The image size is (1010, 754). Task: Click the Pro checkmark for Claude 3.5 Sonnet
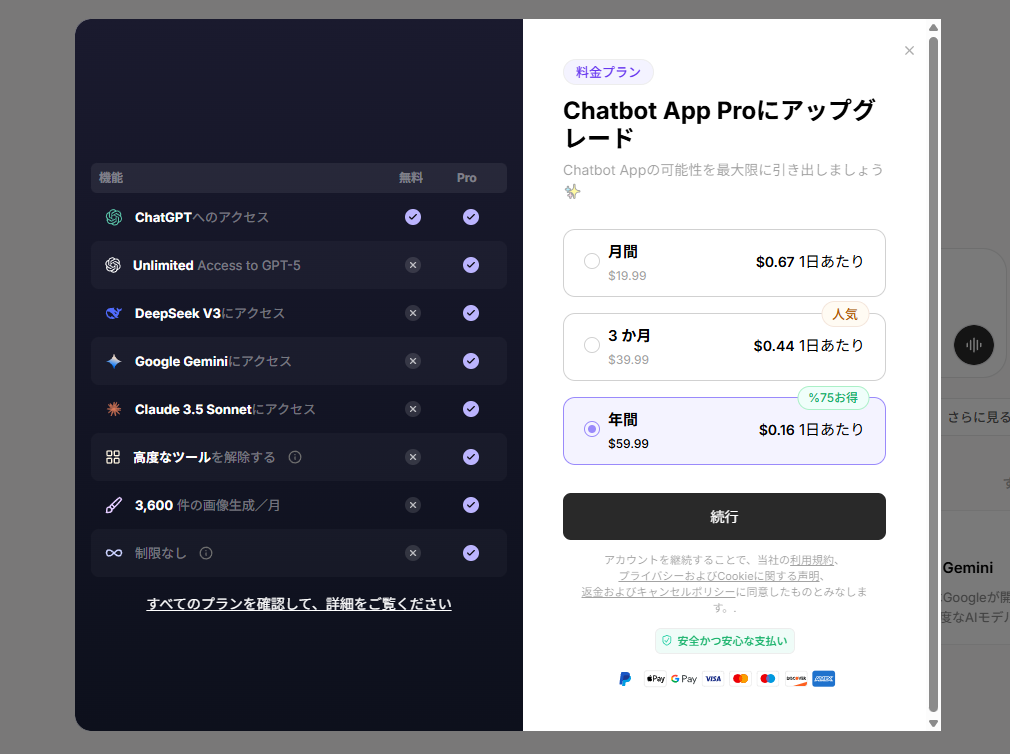coord(471,410)
